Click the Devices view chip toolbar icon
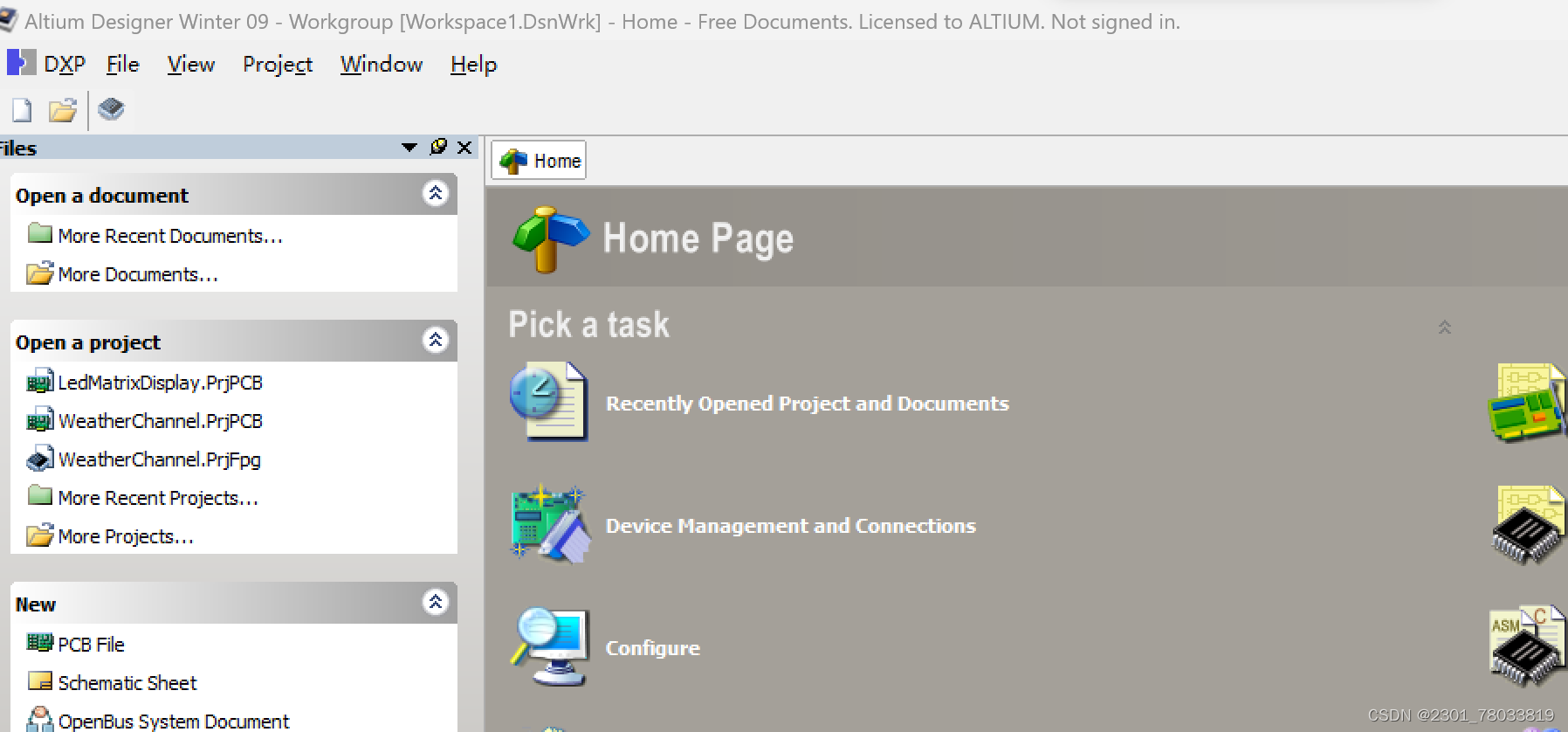1568x732 pixels. 111,109
